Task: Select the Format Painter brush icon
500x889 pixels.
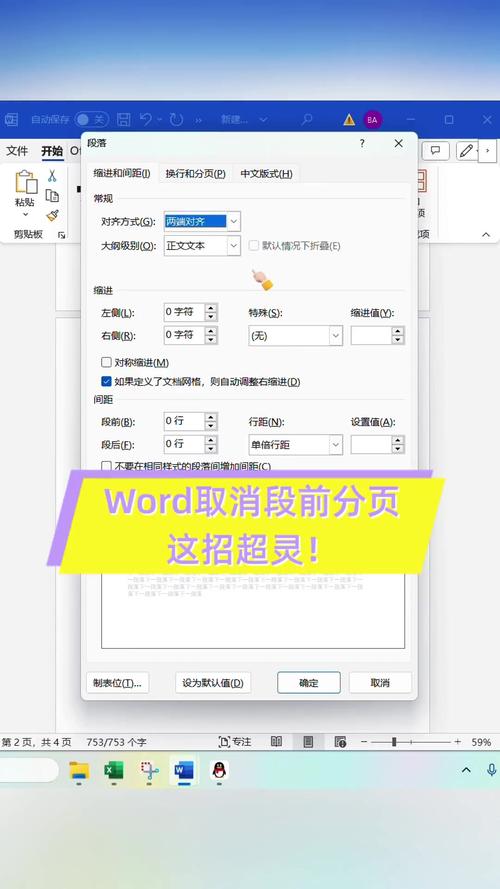Action: 52,215
